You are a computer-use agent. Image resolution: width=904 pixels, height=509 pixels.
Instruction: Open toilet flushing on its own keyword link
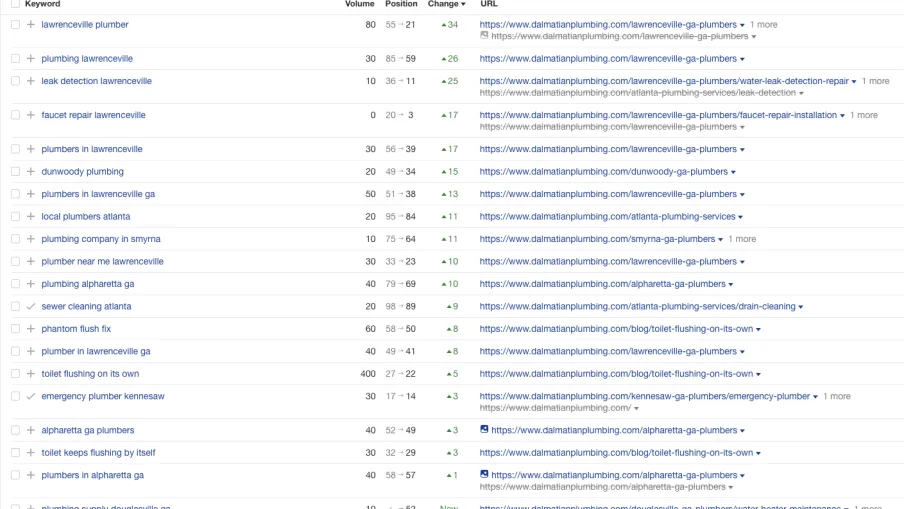coord(90,374)
